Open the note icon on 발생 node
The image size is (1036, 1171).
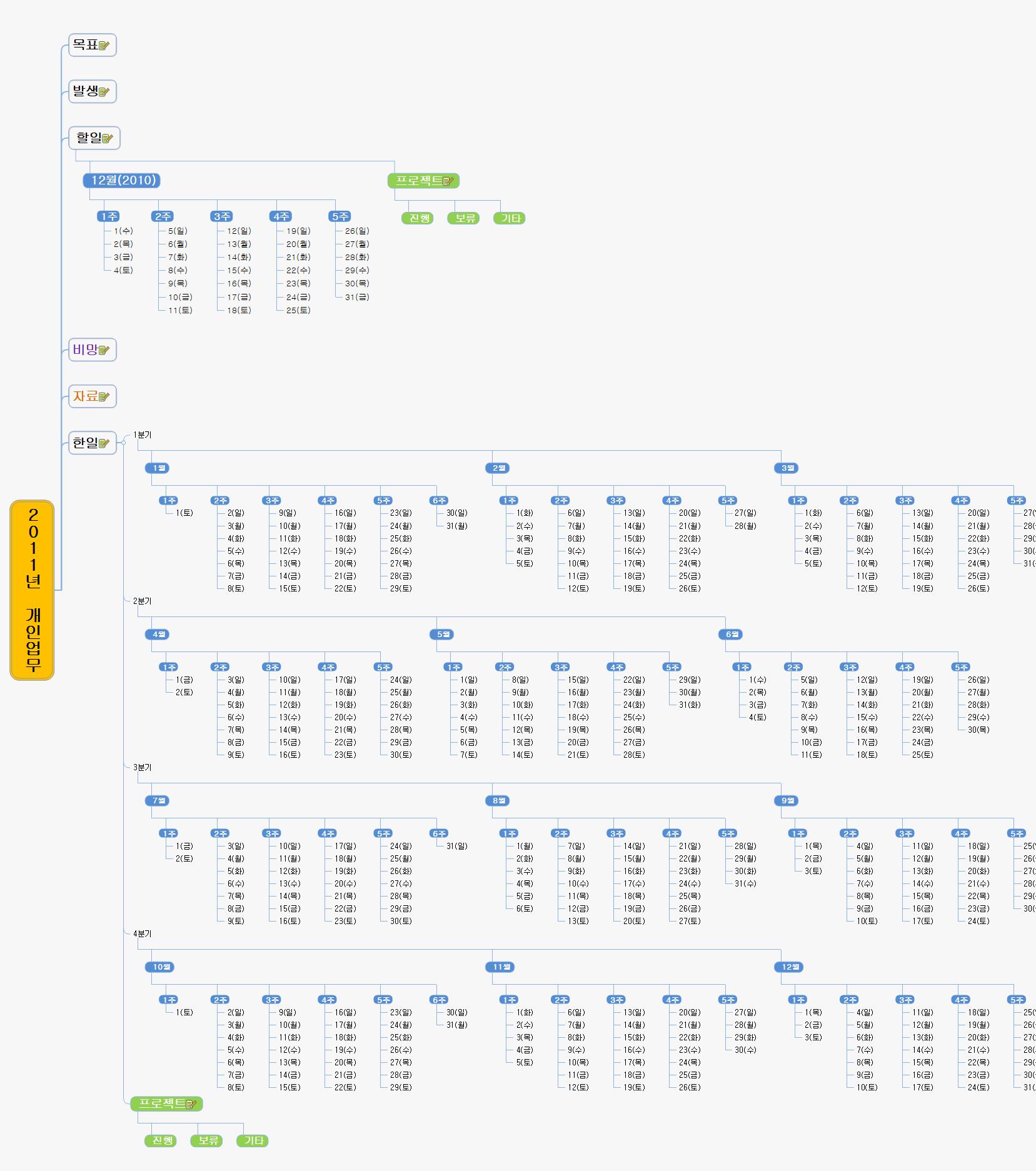tap(104, 92)
